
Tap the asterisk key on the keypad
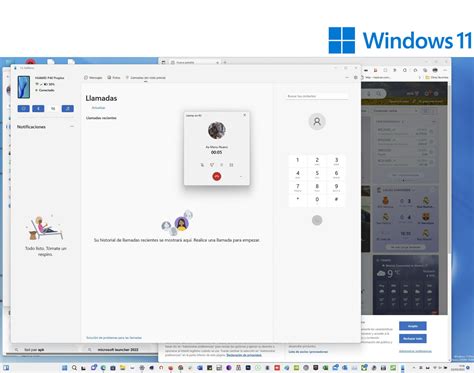point(298,199)
